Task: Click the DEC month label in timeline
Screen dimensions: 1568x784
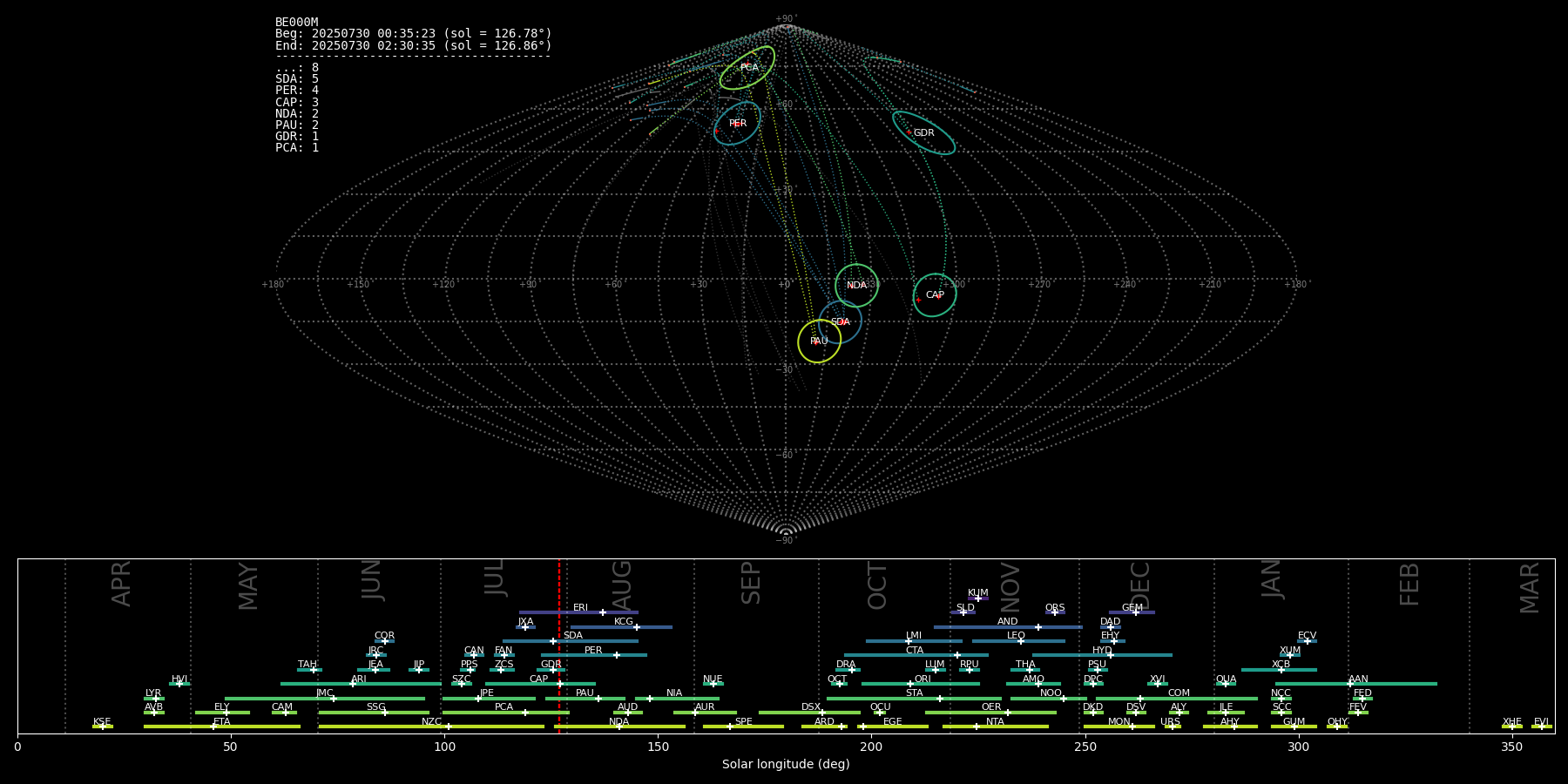Action: [1140, 586]
